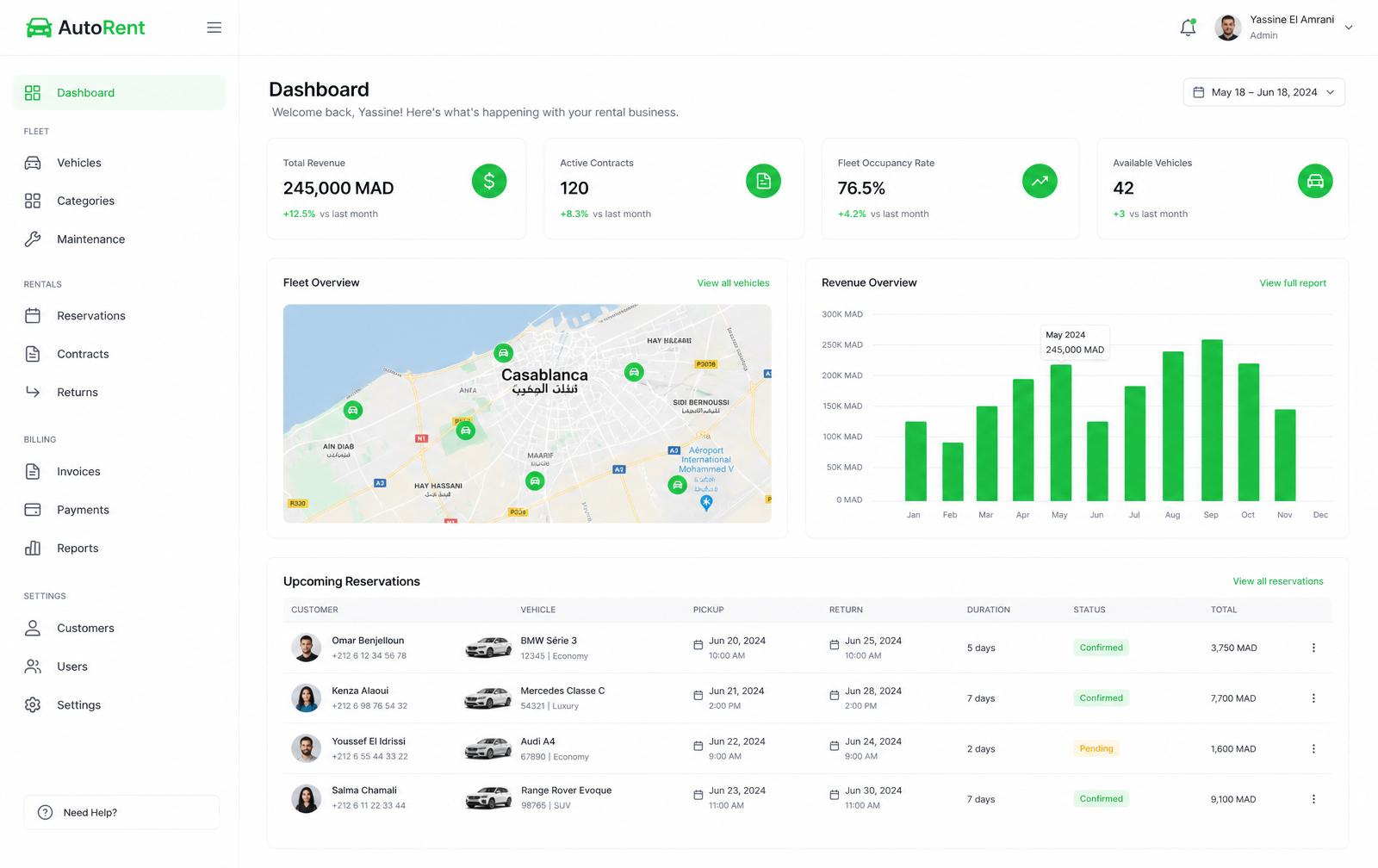Click the May revenue bar in chart

point(1060,432)
